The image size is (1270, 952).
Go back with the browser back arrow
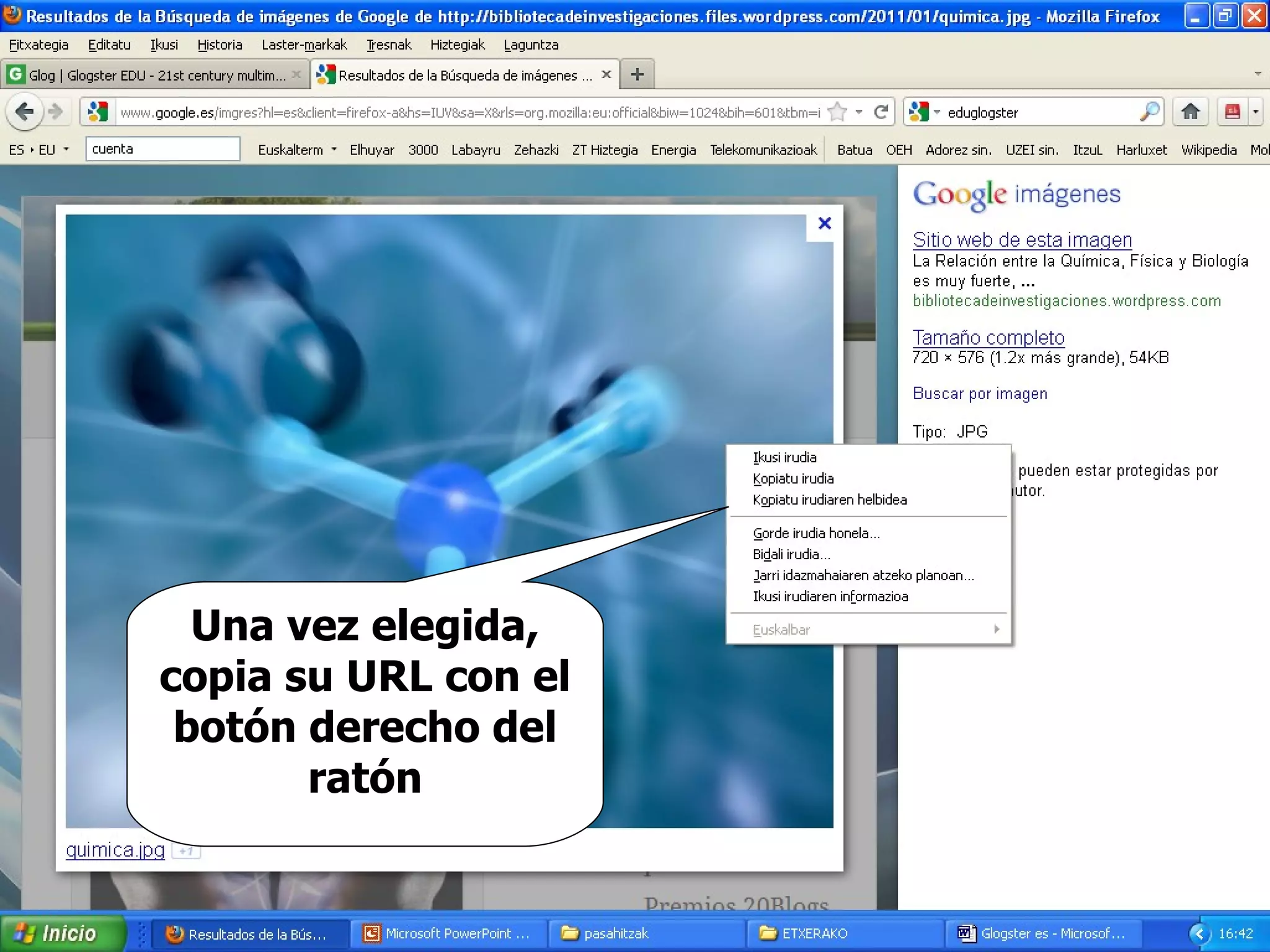24,112
